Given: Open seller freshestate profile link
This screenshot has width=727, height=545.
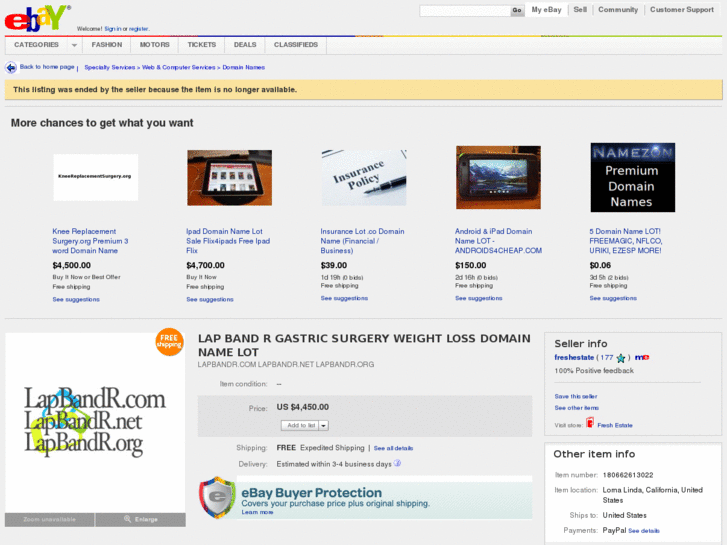Looking at the screenshot, I should click(574, 358).
